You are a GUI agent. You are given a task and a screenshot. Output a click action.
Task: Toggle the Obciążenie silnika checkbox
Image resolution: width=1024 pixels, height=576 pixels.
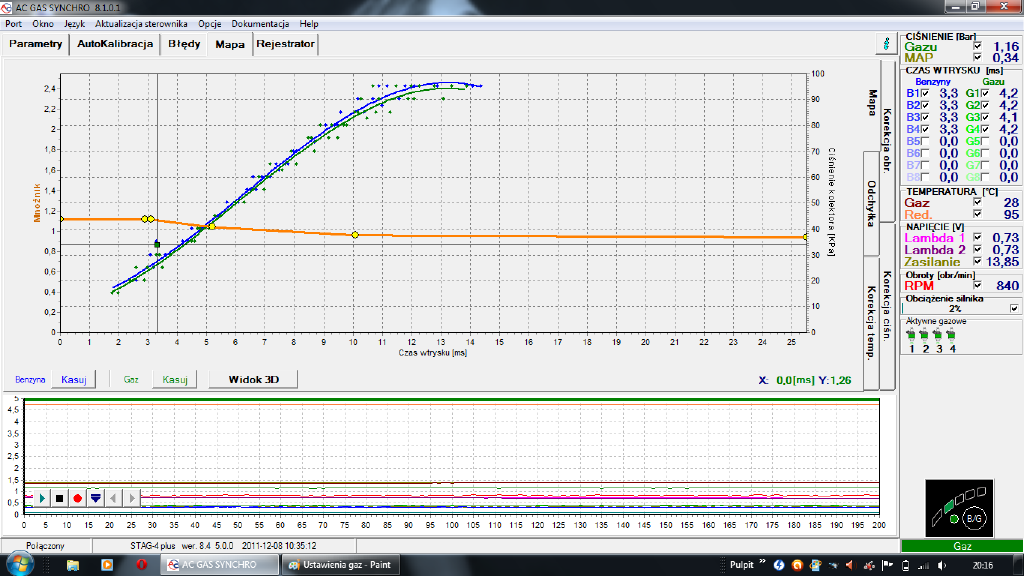tap(1014, 308)
